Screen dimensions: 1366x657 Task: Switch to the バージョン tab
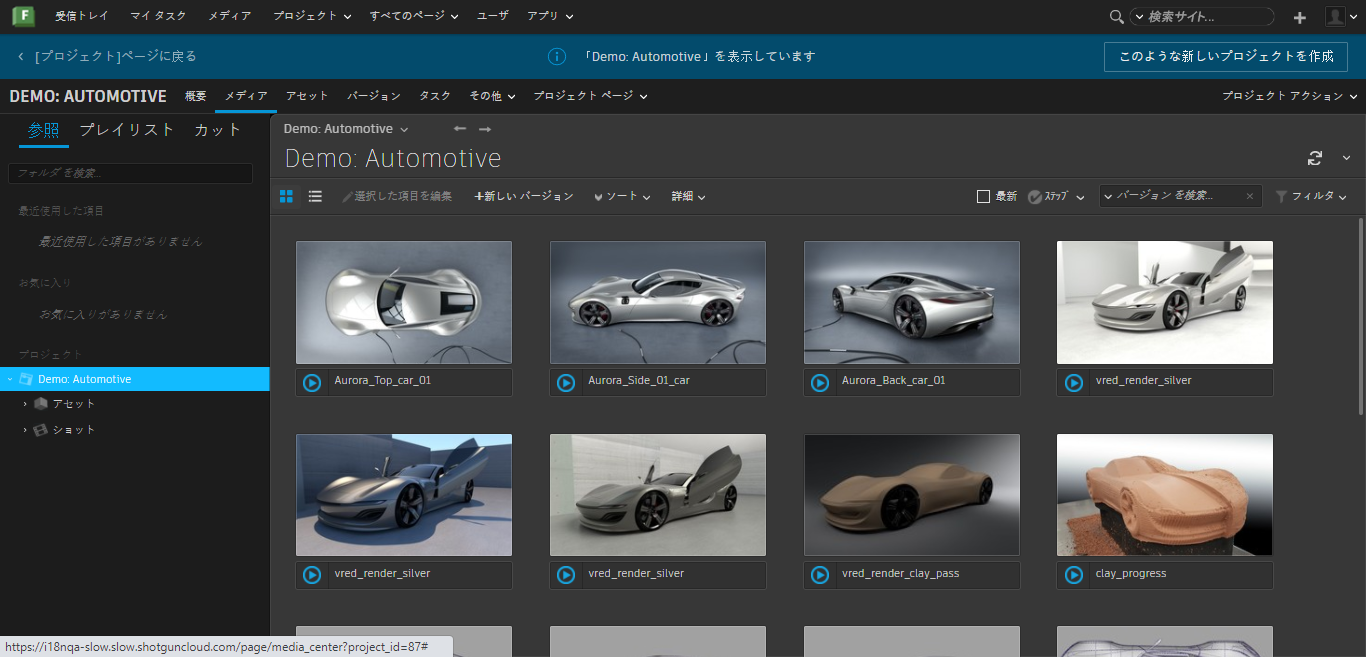pyautogui.click(x=374, y=96)
